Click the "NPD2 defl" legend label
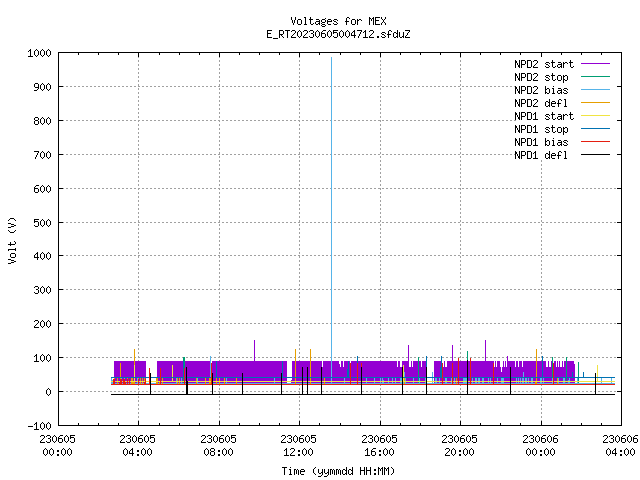Screen dimensions: 640x480 541,103
